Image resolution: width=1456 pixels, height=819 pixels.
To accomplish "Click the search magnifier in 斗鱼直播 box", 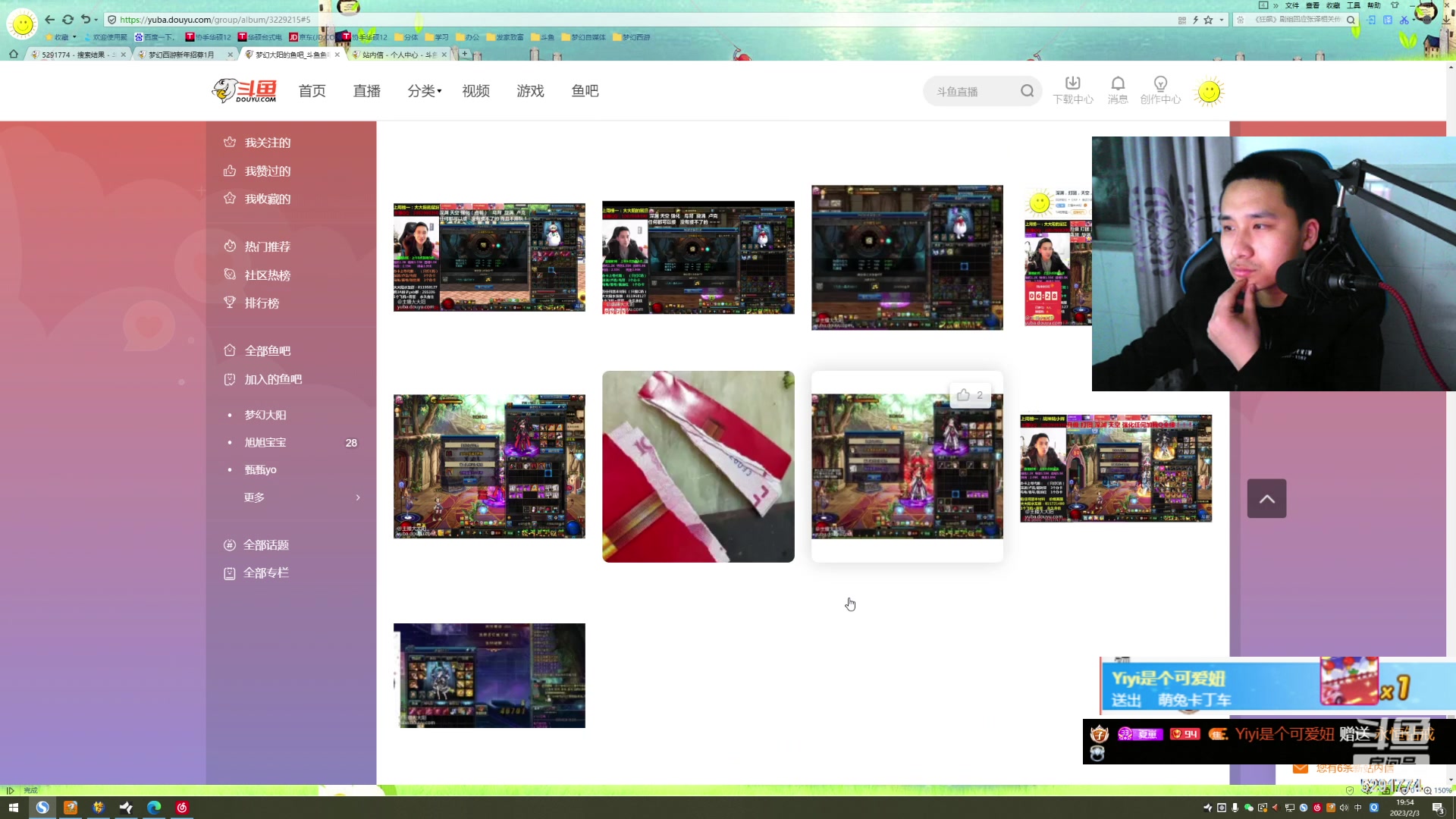I will [1027, 91].
